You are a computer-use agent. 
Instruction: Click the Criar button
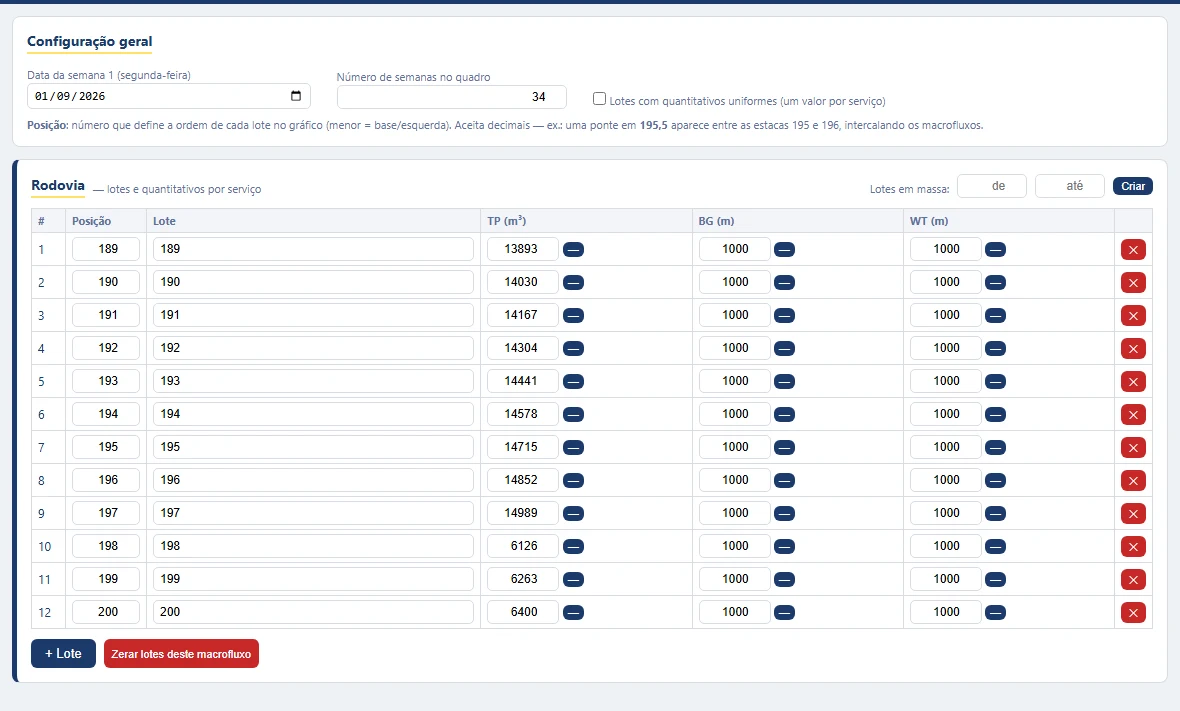pos(1133,186)
